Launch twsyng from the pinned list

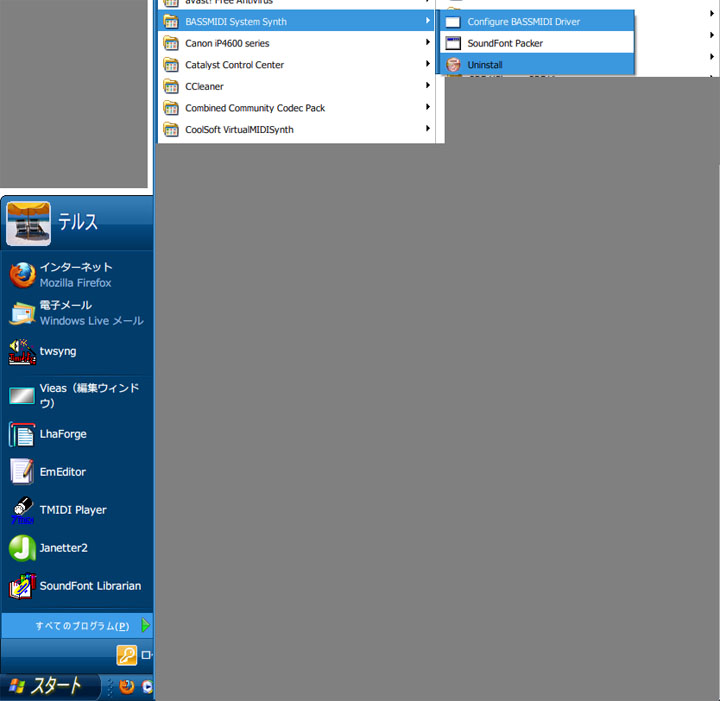pos(22,352)
